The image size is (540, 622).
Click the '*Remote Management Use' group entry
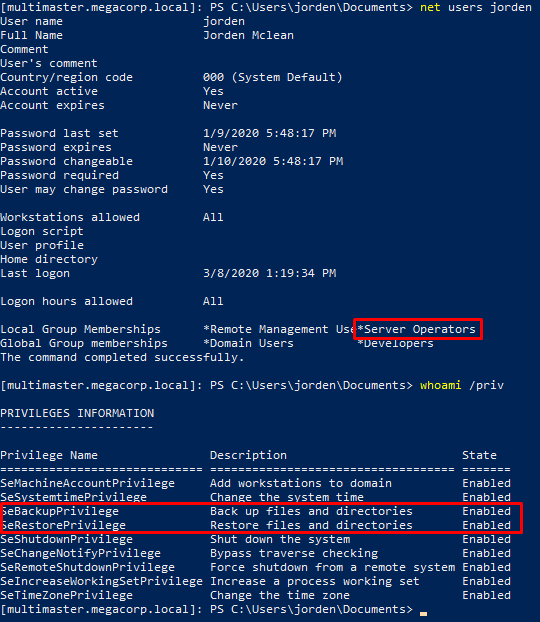point(279,329)
